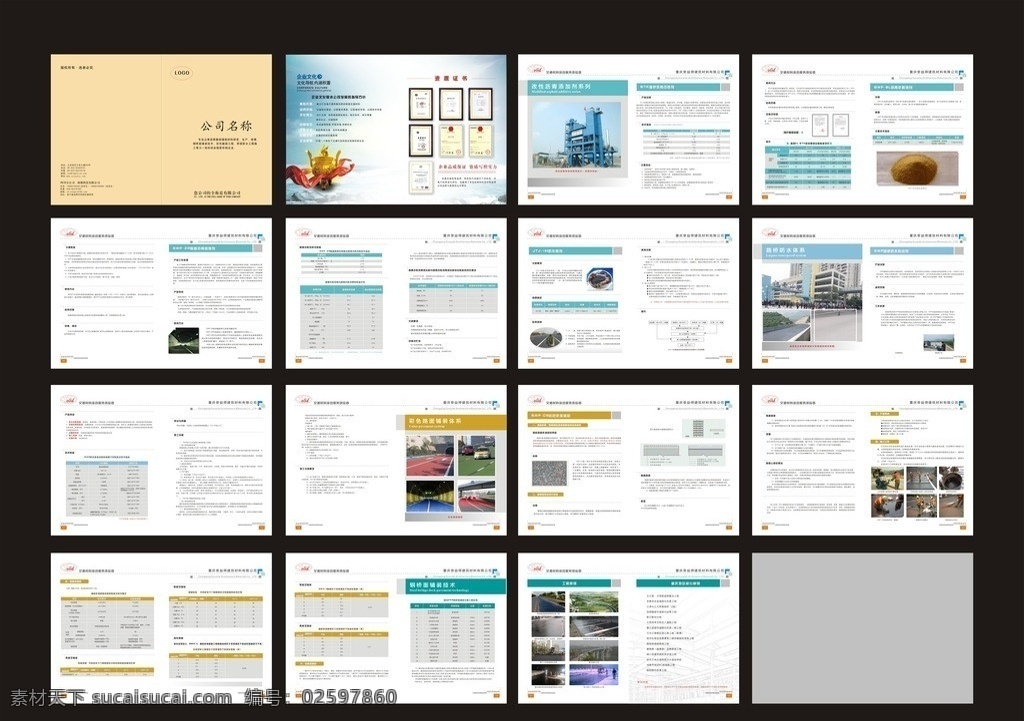Select the red road under overpass photo
The image size is (1024, 721).
click(476, 496)
